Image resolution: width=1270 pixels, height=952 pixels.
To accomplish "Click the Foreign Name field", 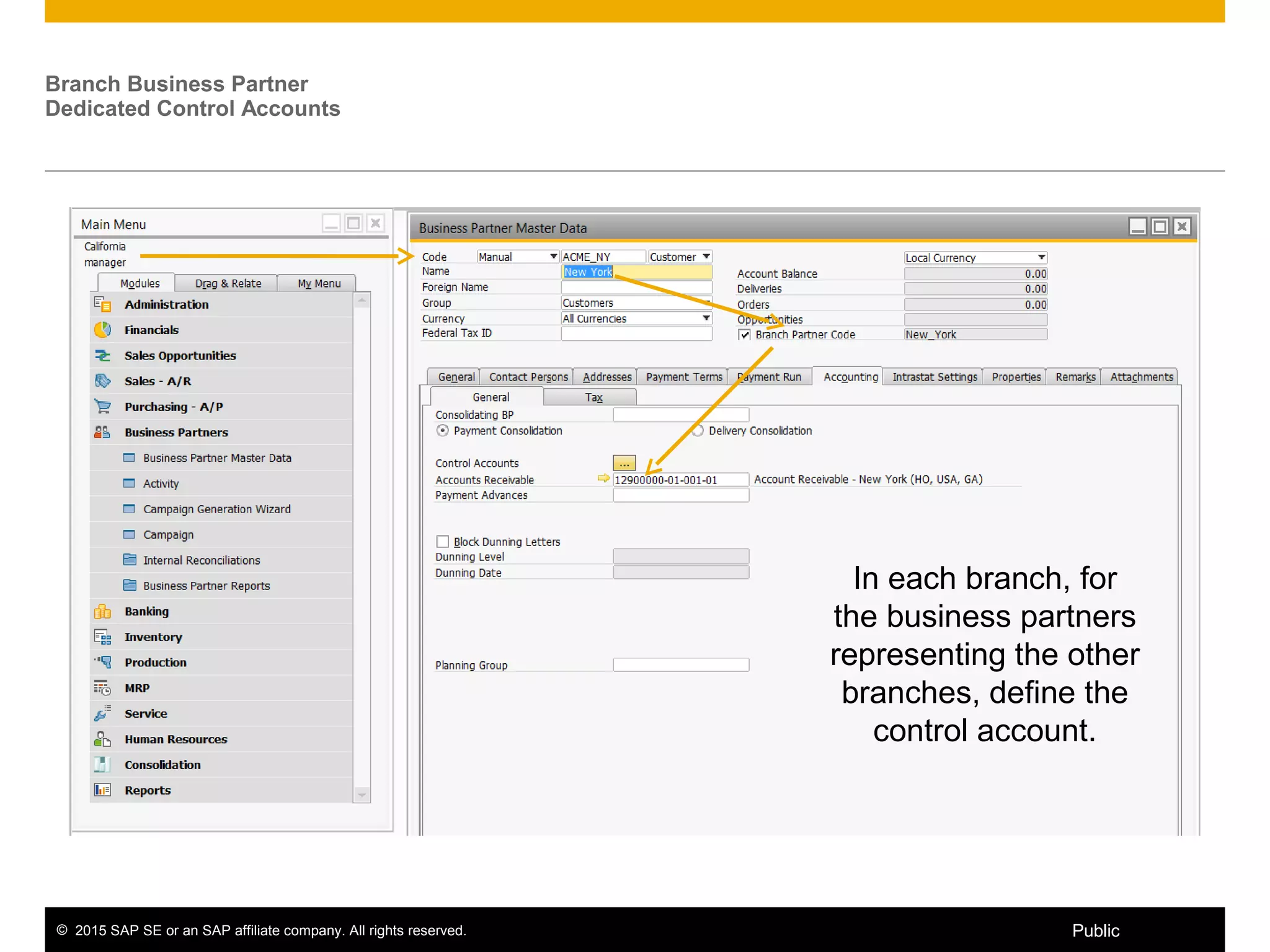I will pos(636,288).
